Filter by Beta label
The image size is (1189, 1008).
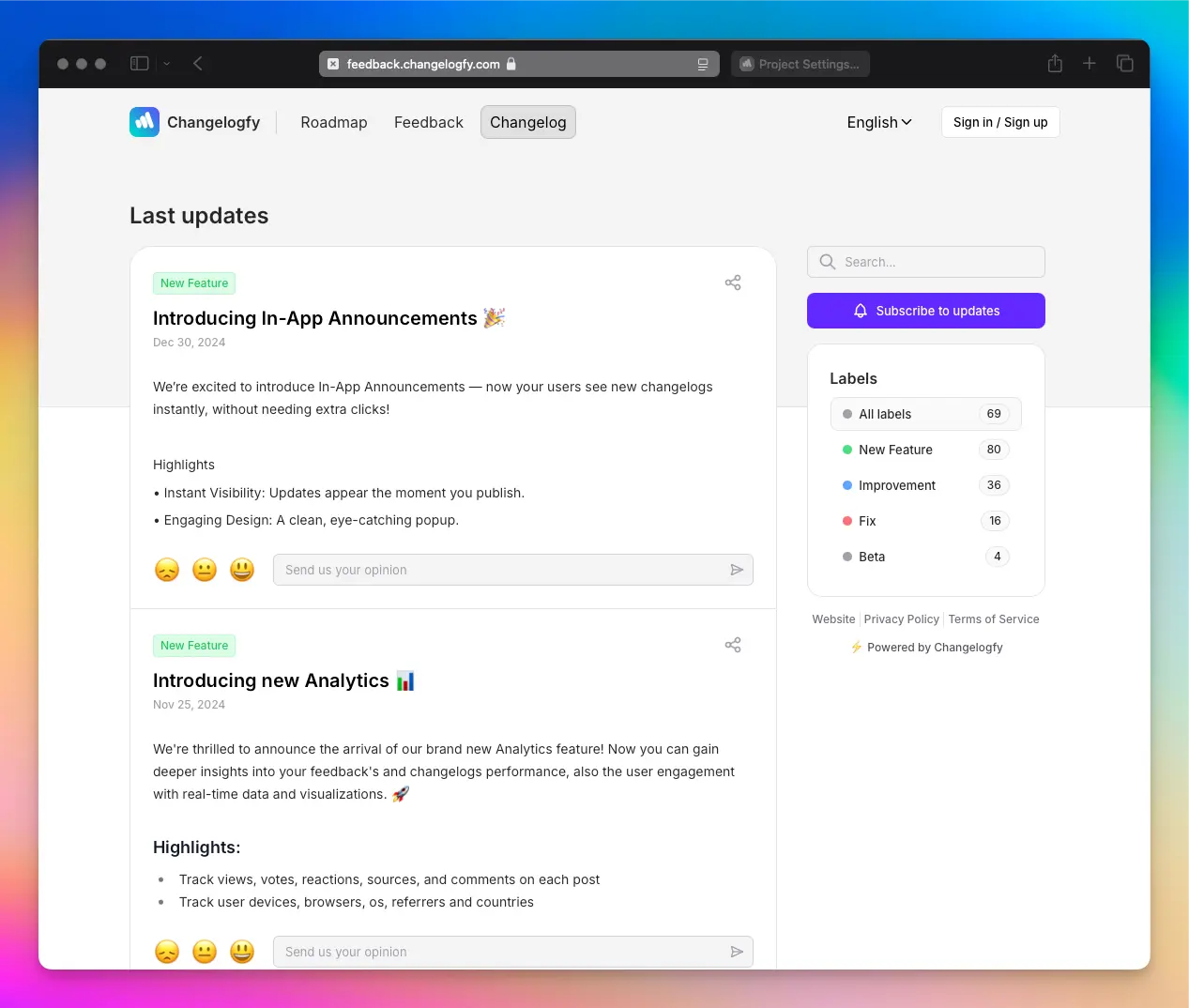926,557
